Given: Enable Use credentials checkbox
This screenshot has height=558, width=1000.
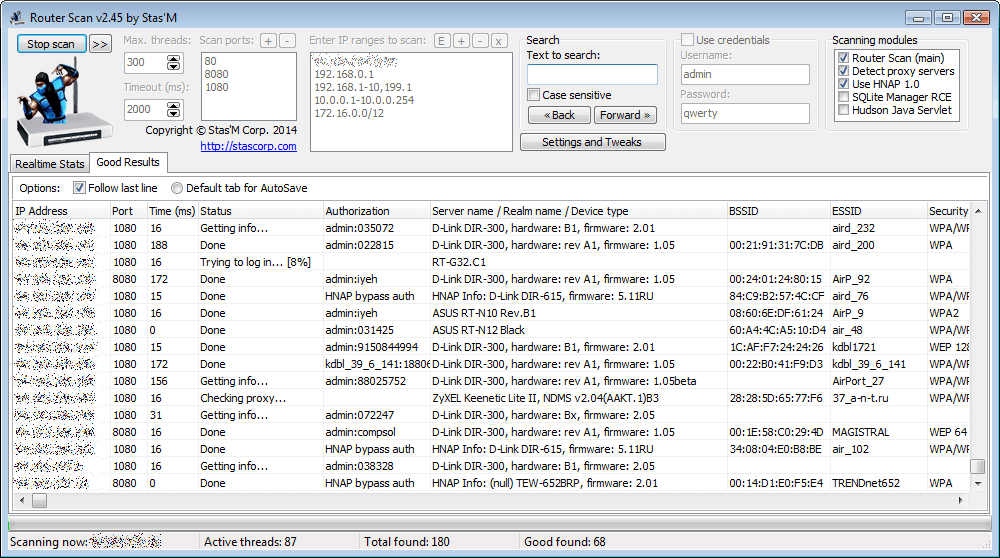Looking at the screenshot, I should point(688,40).
